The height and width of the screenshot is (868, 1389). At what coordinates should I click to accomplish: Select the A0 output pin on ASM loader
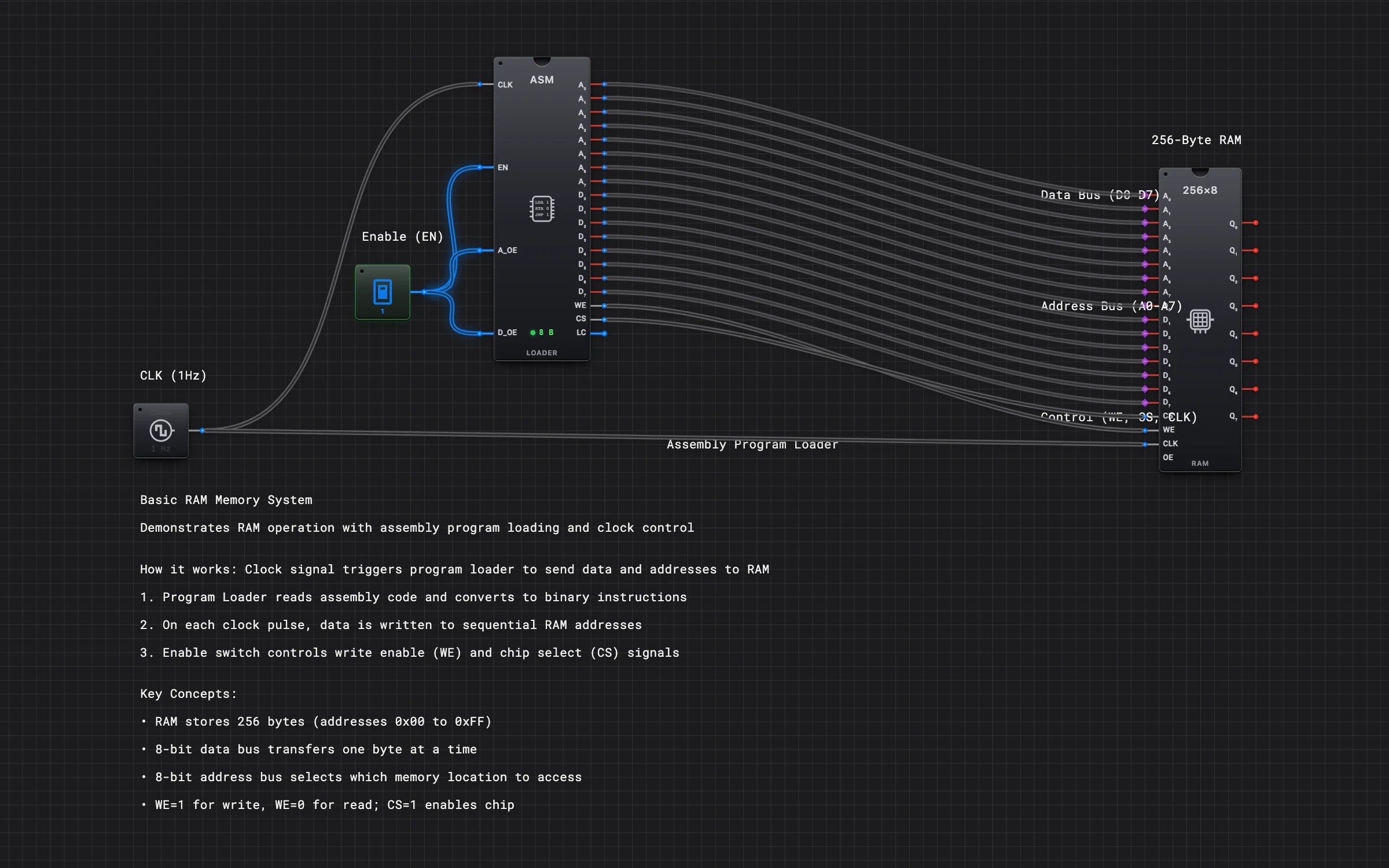pos(604,84)
